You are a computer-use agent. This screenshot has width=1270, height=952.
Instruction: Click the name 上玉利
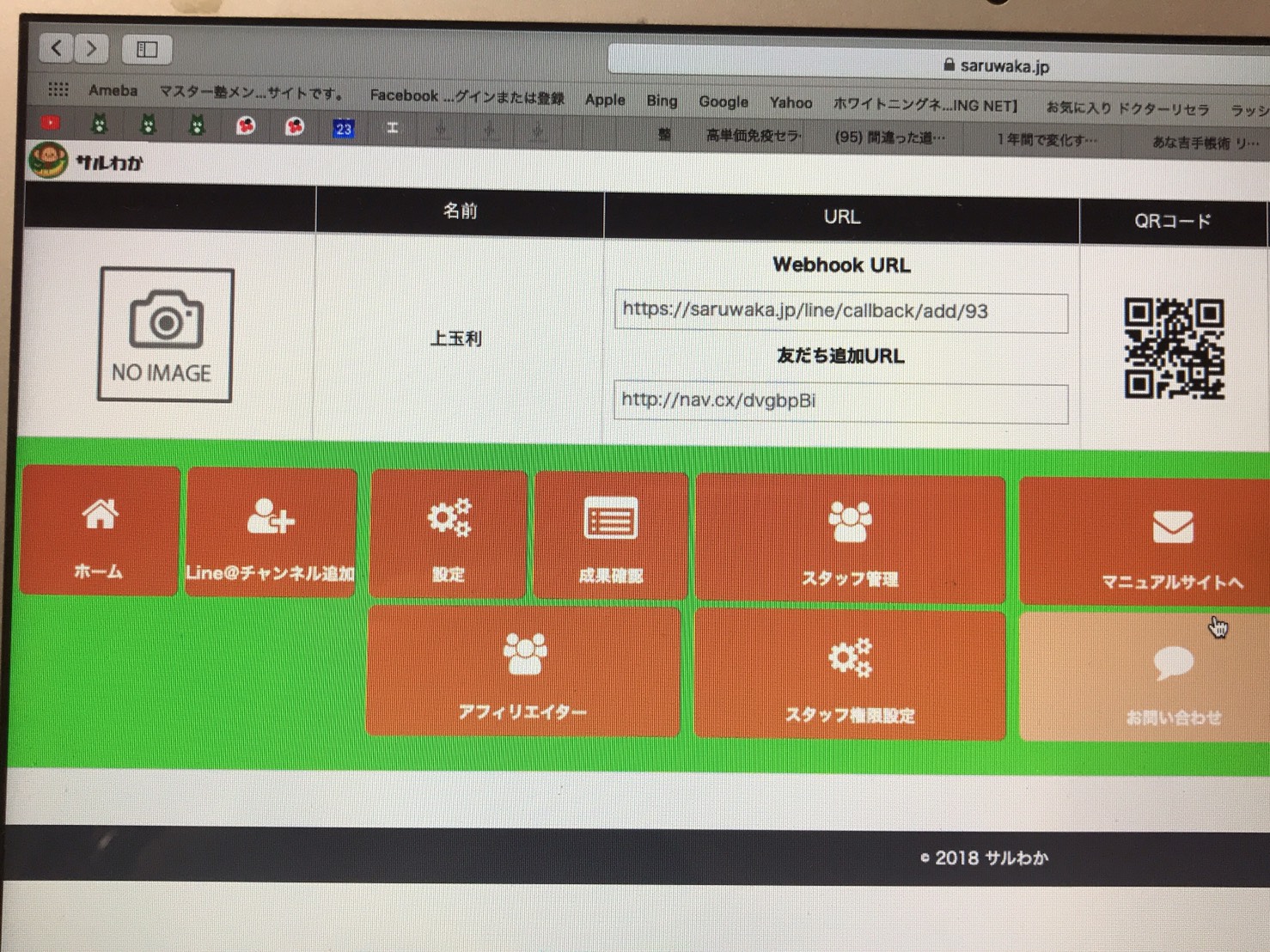(455, 339)
